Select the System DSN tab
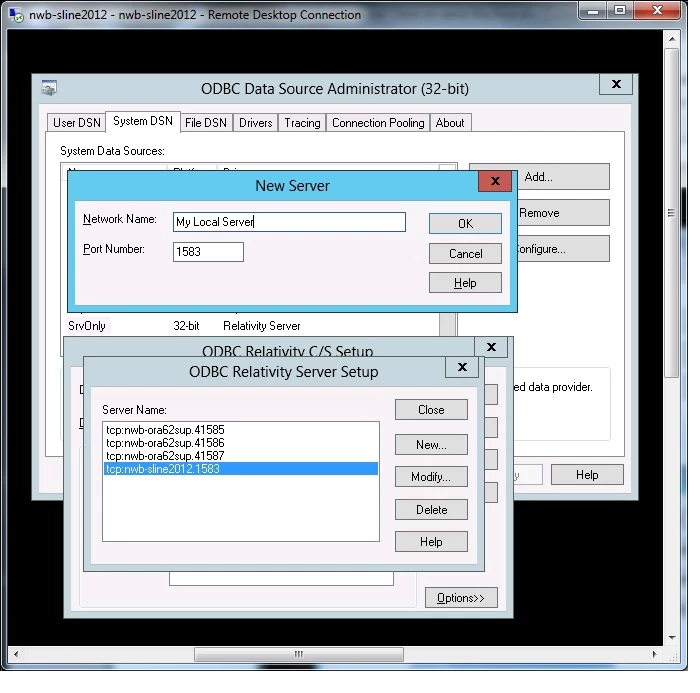The image size is (700, 693). [143, 121]
